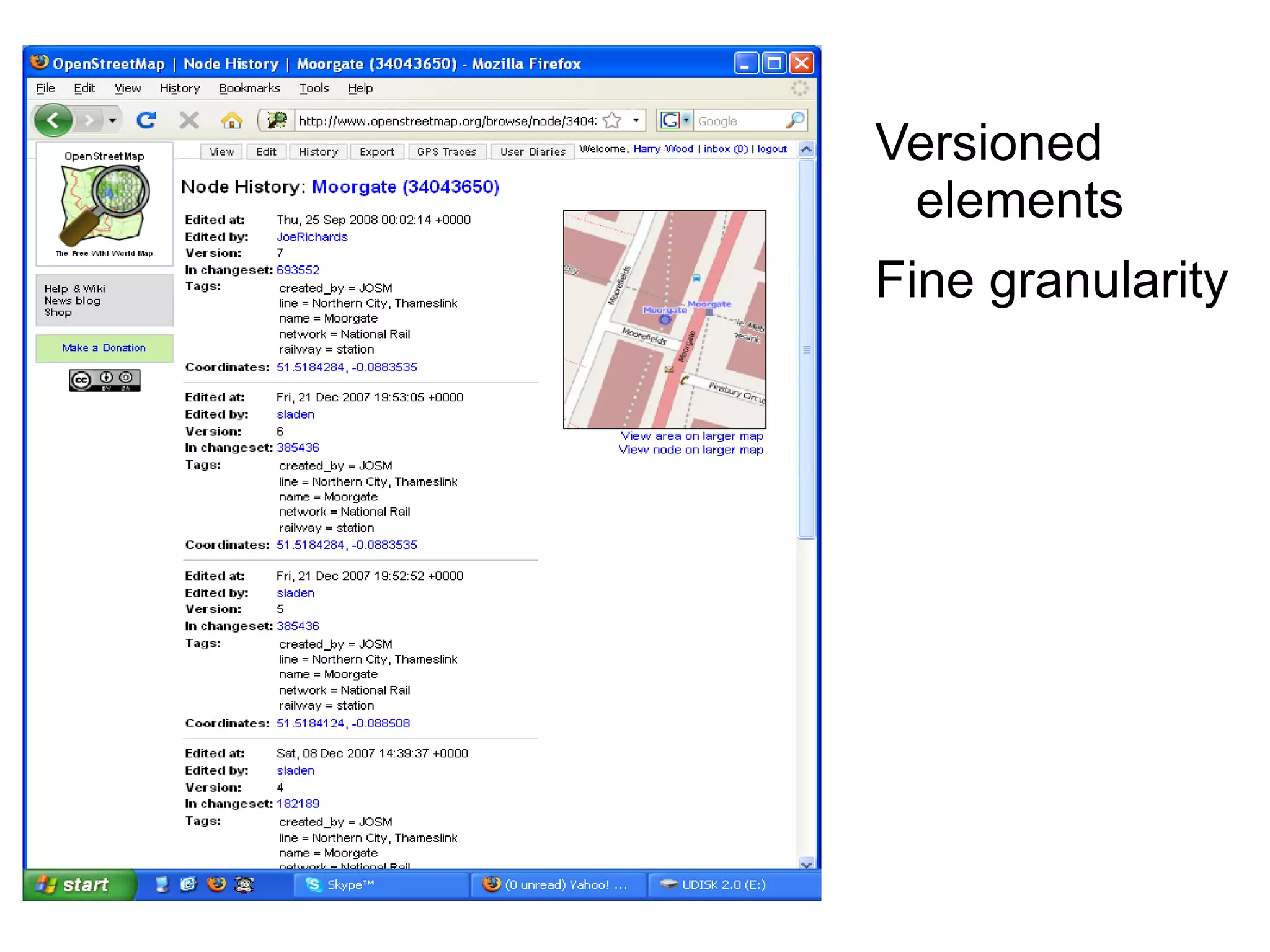Open the JoeRichards user link
The height and width of the screenshot is (952, 1270).
312,237
